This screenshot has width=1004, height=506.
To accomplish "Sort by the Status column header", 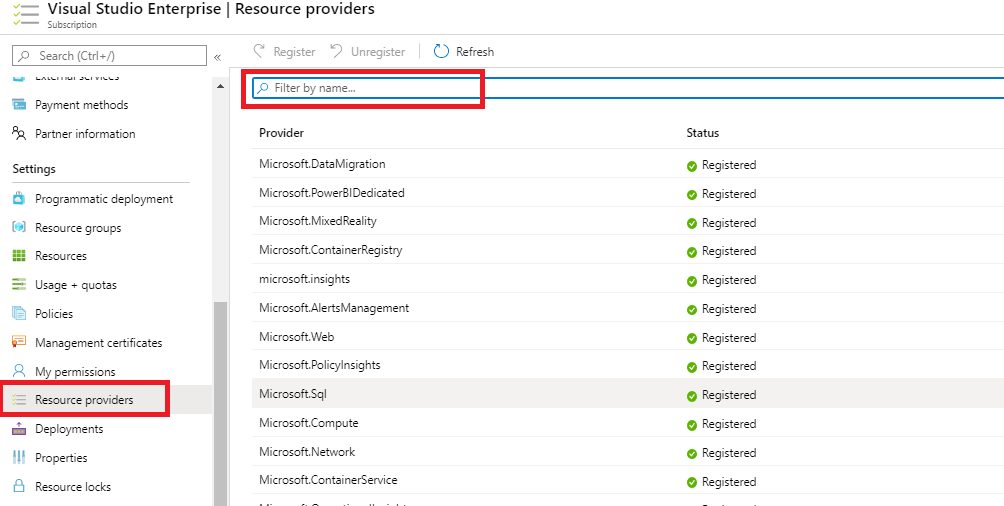I will pos(702,133).
